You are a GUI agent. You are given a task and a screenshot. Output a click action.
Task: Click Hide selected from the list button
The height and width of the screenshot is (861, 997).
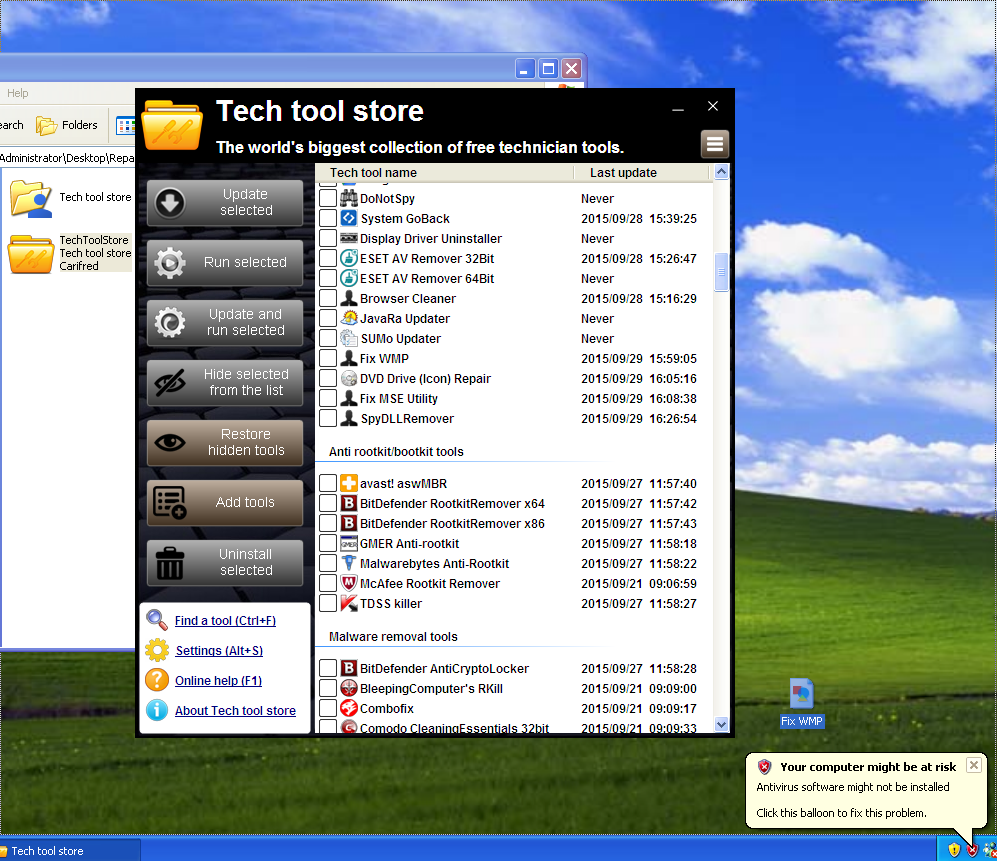225,383
